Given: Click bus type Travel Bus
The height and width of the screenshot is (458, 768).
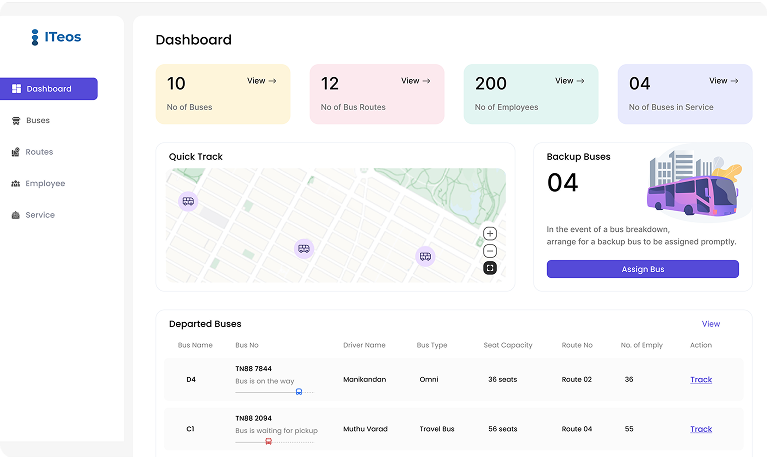Looking at the screenshot, I should point(437,429).
